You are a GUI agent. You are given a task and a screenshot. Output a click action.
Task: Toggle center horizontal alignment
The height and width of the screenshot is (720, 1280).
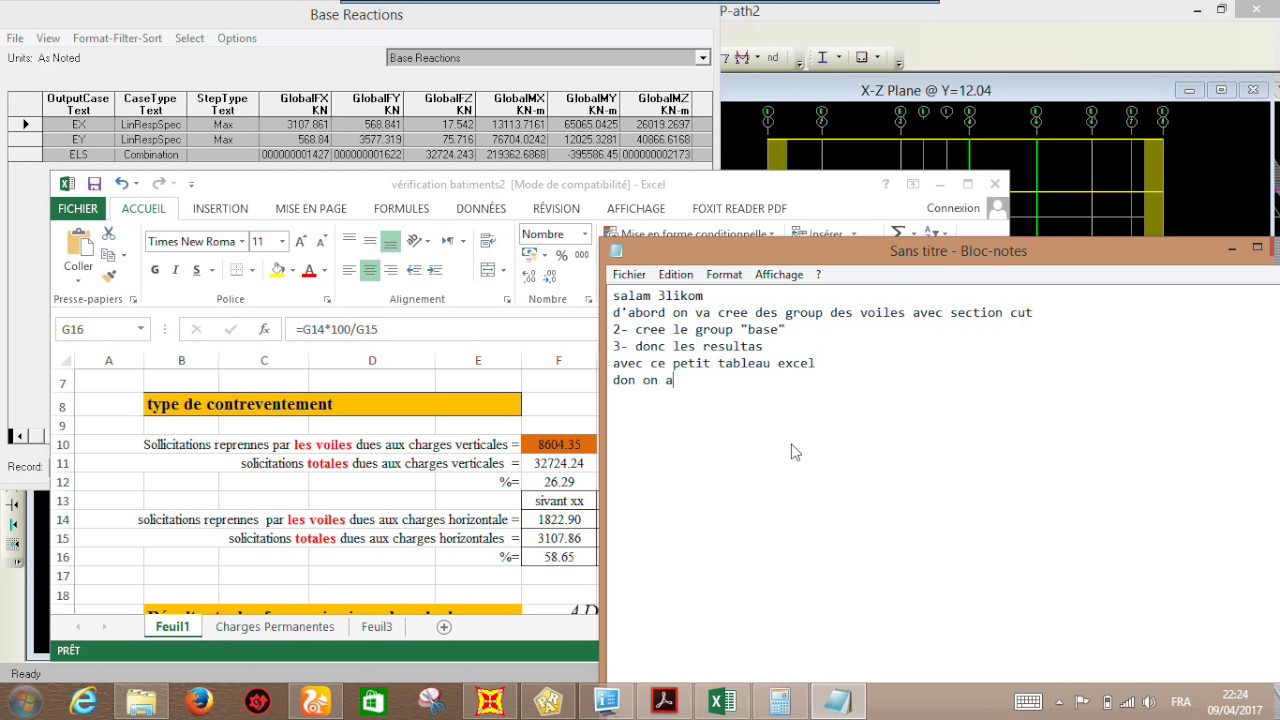[x=370, y=270]
